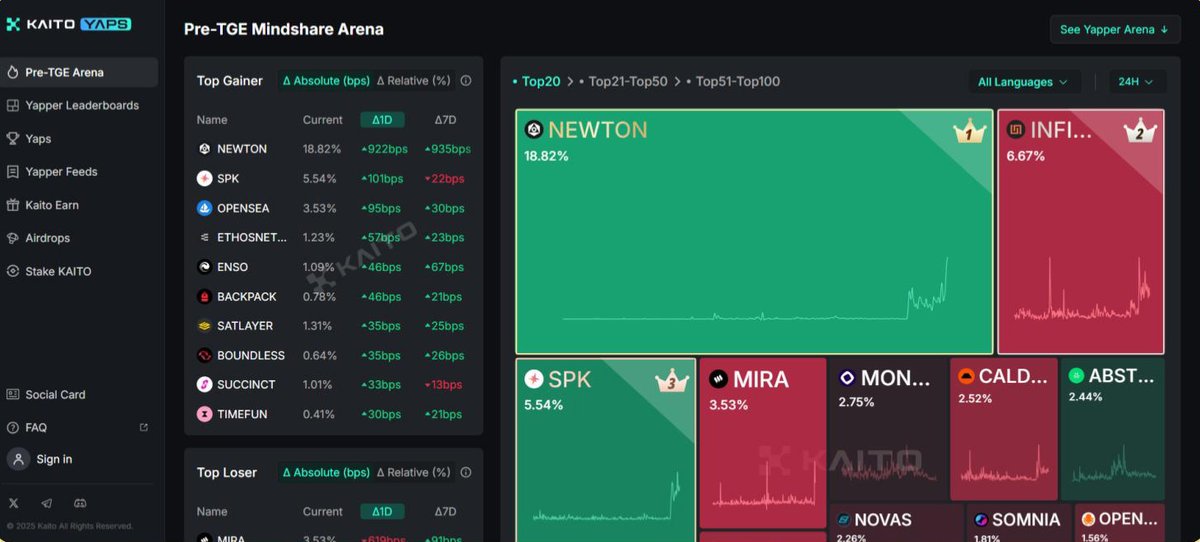Open the INFI... treemap tile
1200x542 pixels.
point(1081,232)
